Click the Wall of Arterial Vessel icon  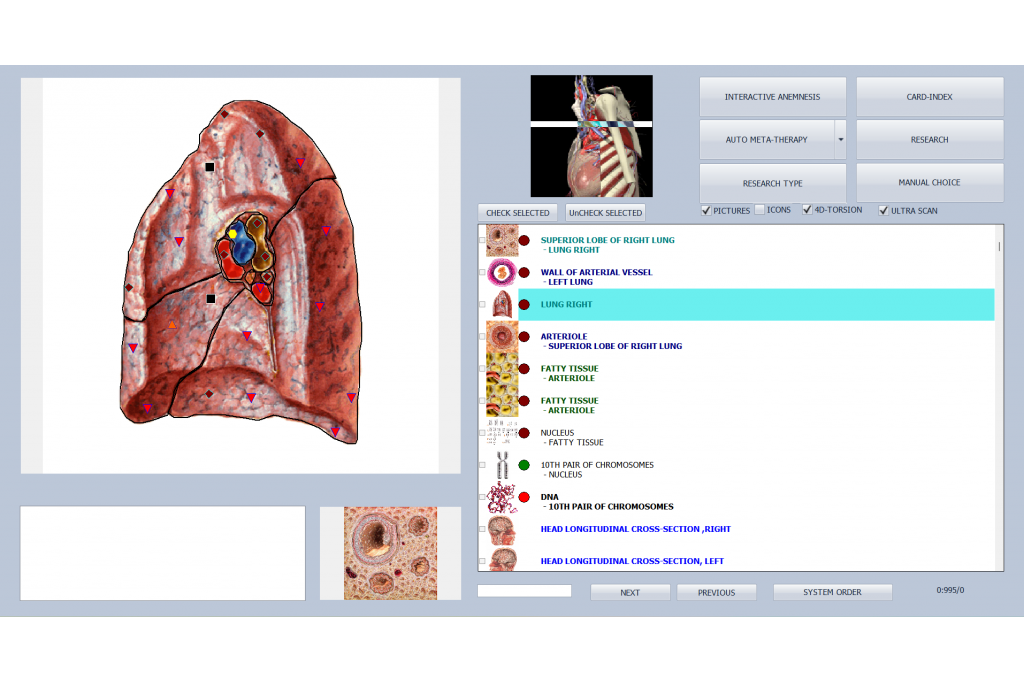pos(502,273)
